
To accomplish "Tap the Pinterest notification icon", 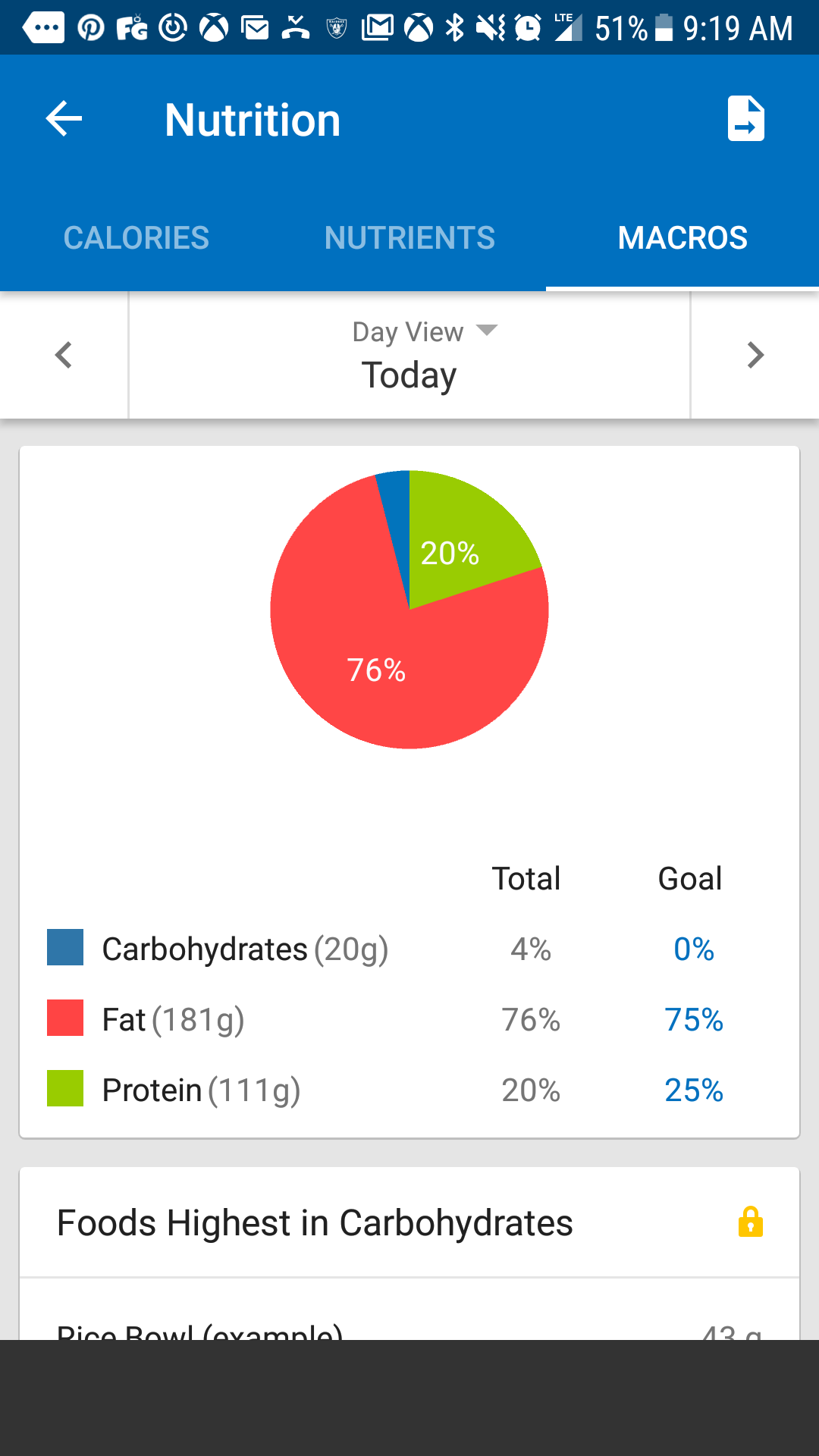I will [91, 29].
